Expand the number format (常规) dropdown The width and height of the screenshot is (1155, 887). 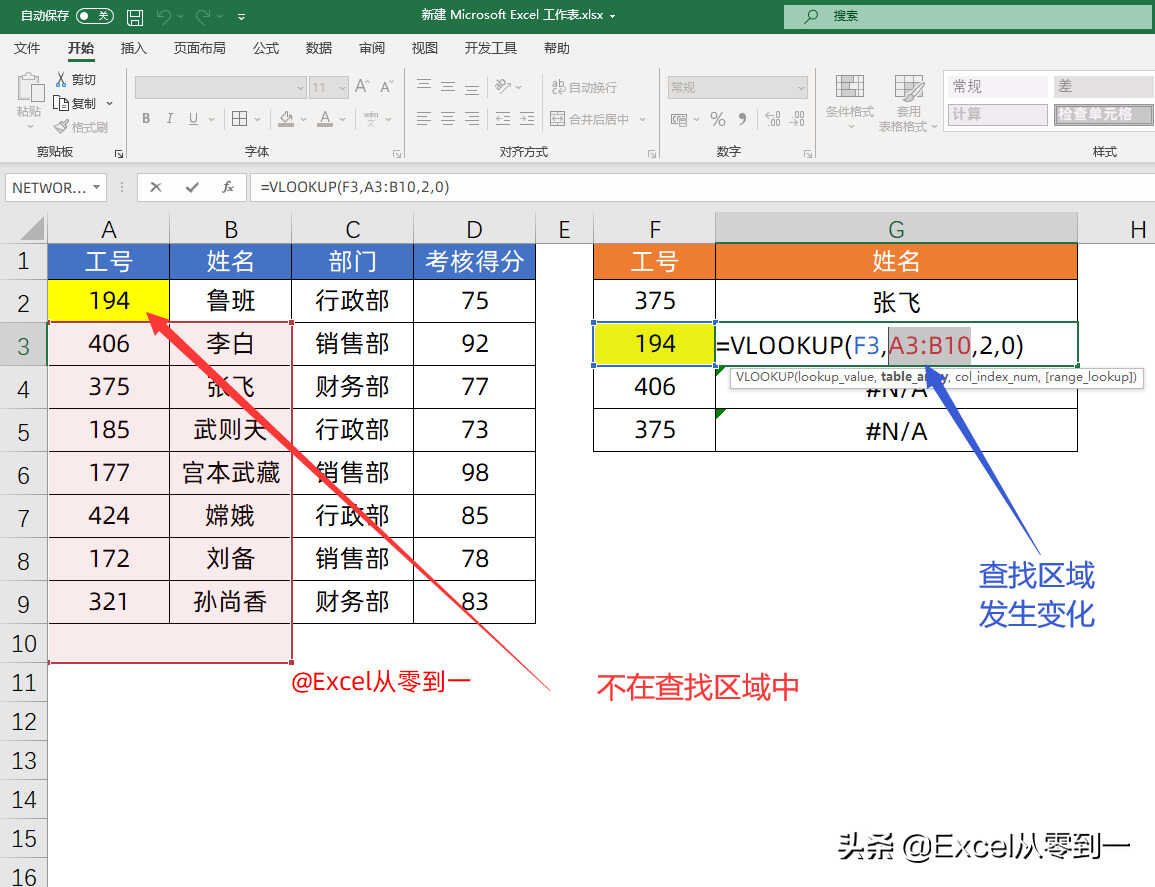[x=801, y=88]
